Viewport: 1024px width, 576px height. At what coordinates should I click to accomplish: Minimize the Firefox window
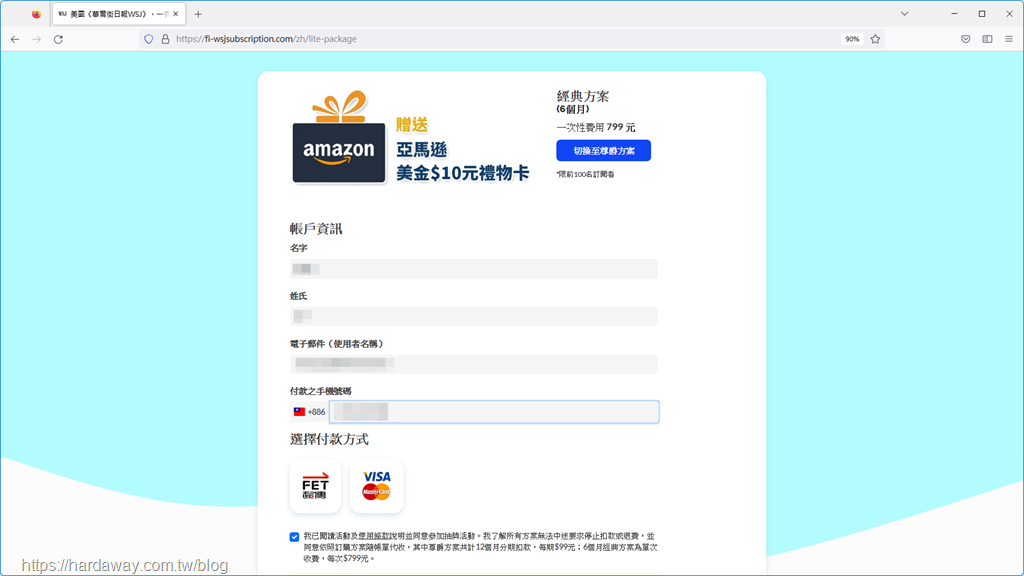(x=954, y=14)
